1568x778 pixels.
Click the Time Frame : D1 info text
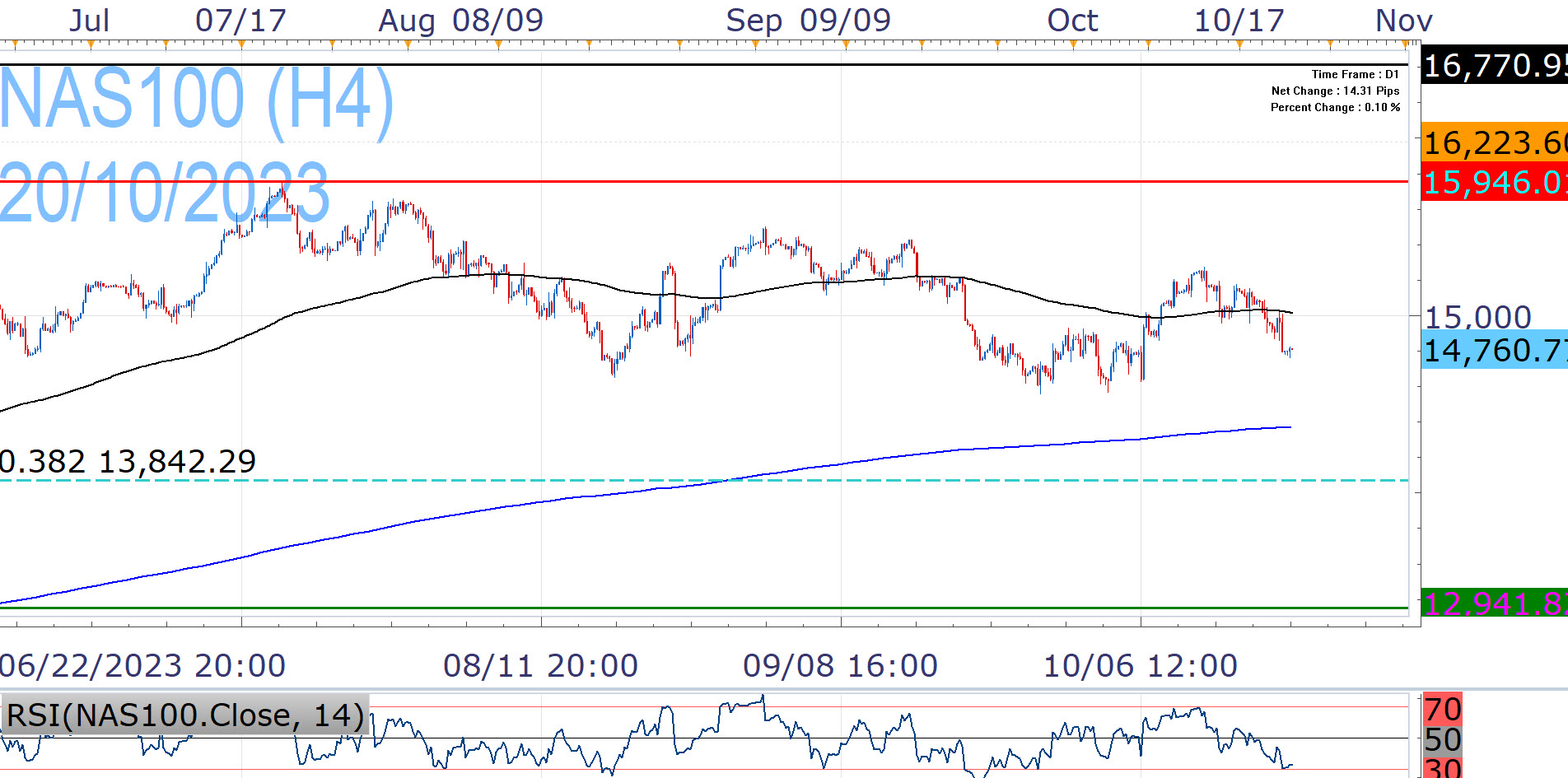tap(1355, 74)
